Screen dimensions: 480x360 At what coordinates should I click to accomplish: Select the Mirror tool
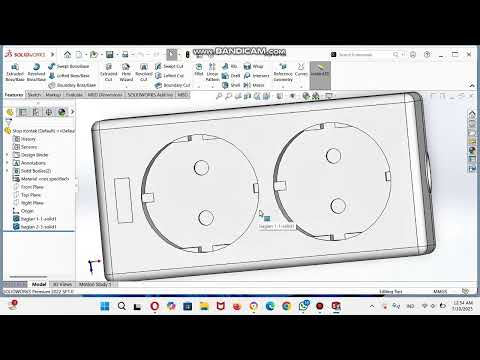pos(254,85)
